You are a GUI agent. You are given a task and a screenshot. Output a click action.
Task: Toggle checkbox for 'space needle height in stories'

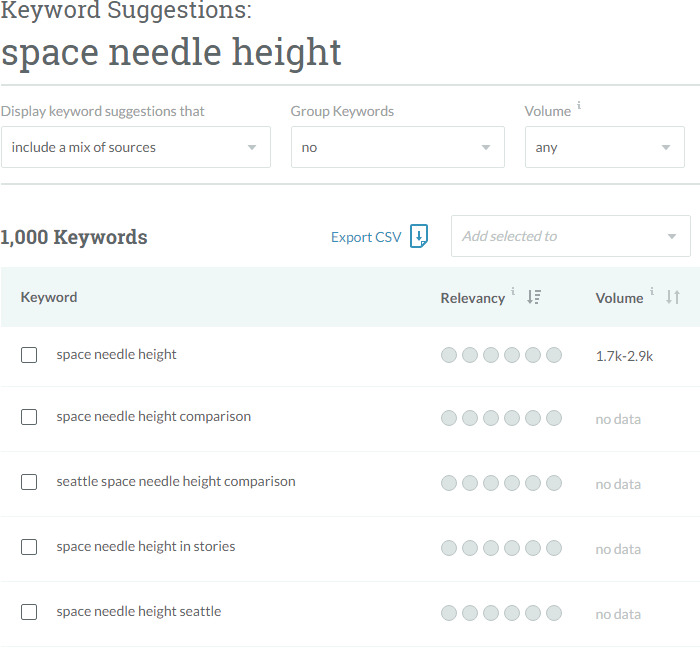tap(29, 547)
